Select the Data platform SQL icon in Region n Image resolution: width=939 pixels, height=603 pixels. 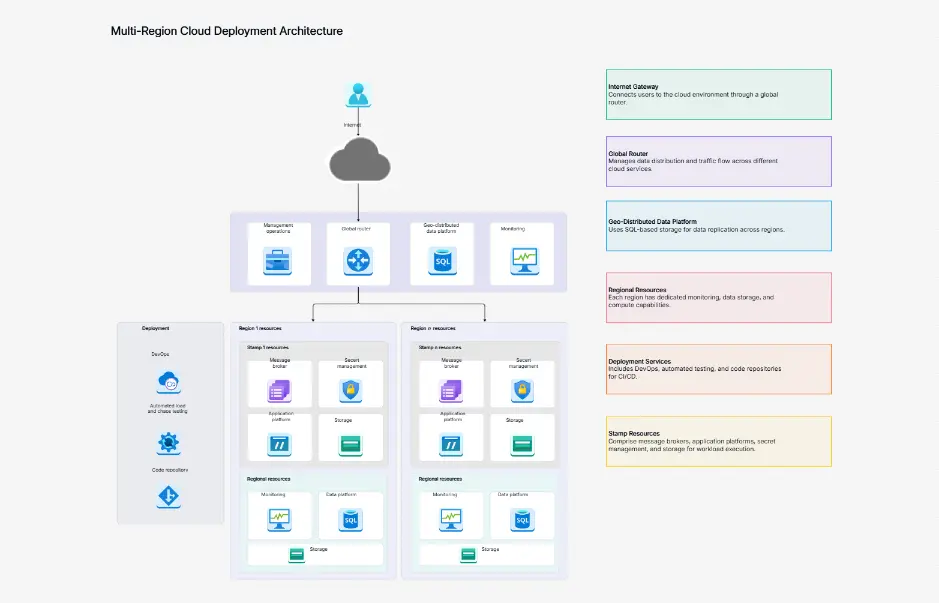pyautogui.click(x=522, y=516)
